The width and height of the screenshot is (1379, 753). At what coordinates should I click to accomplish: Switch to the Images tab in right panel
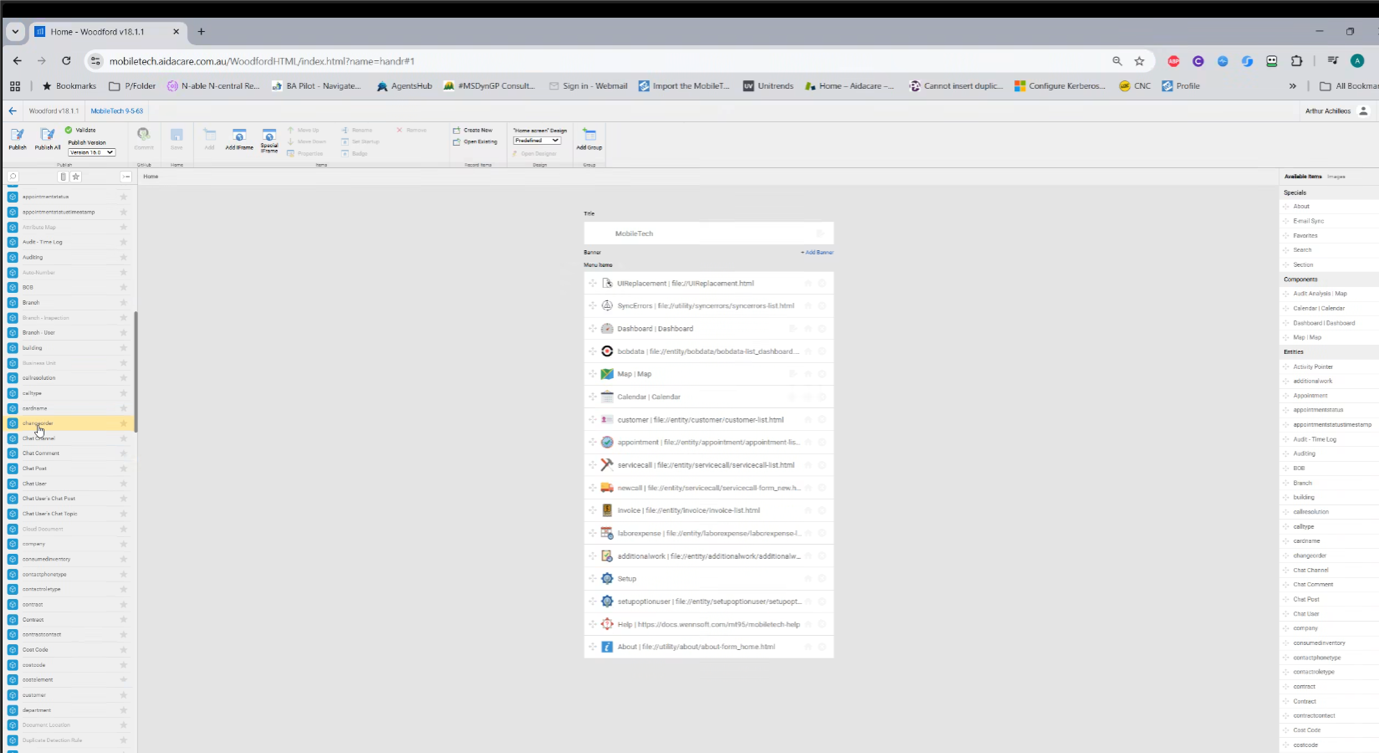[1336, 176]
